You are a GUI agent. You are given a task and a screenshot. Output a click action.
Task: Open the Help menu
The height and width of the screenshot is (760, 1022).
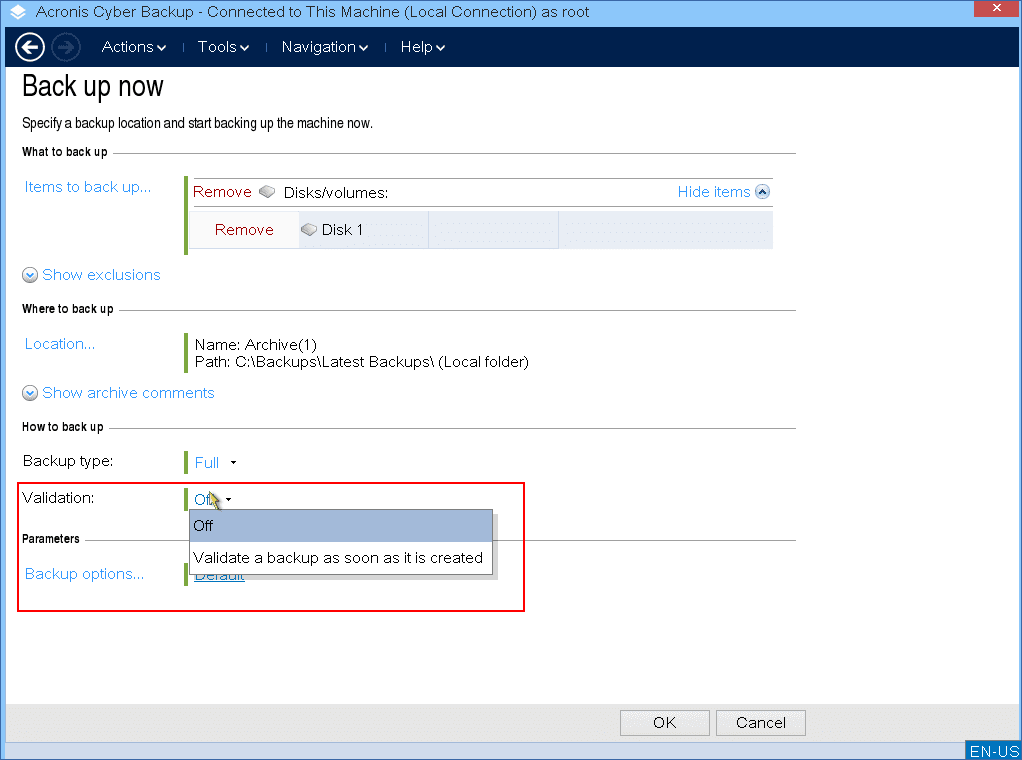click(x=422, y=47)
